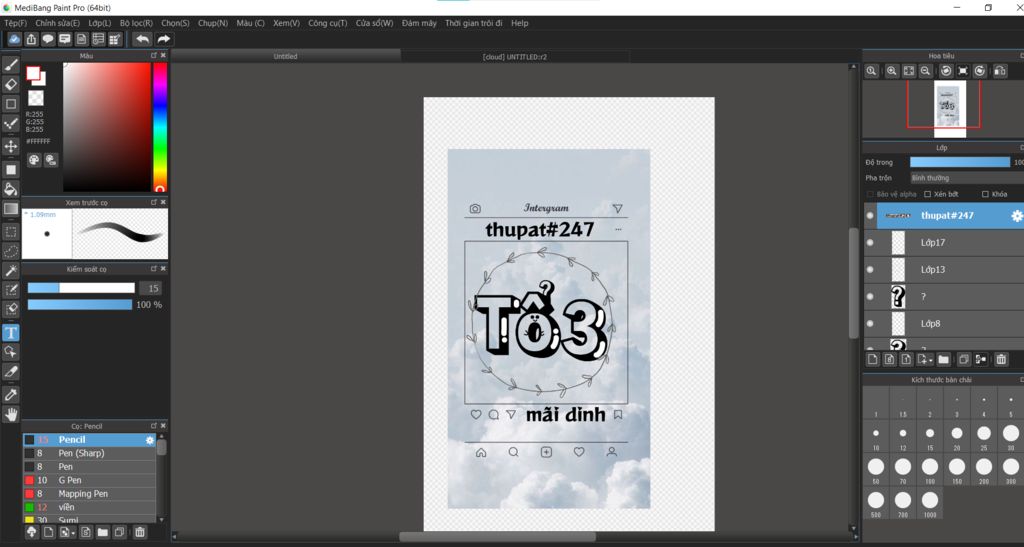1024x547 pixels.
Task: Select Mapping Pen brush
Action: click(89, 494)
